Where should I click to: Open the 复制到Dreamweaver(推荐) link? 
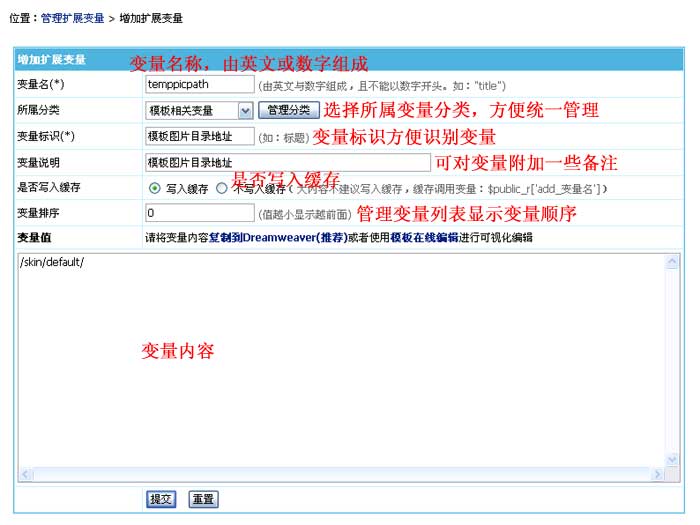click(269, 238)
